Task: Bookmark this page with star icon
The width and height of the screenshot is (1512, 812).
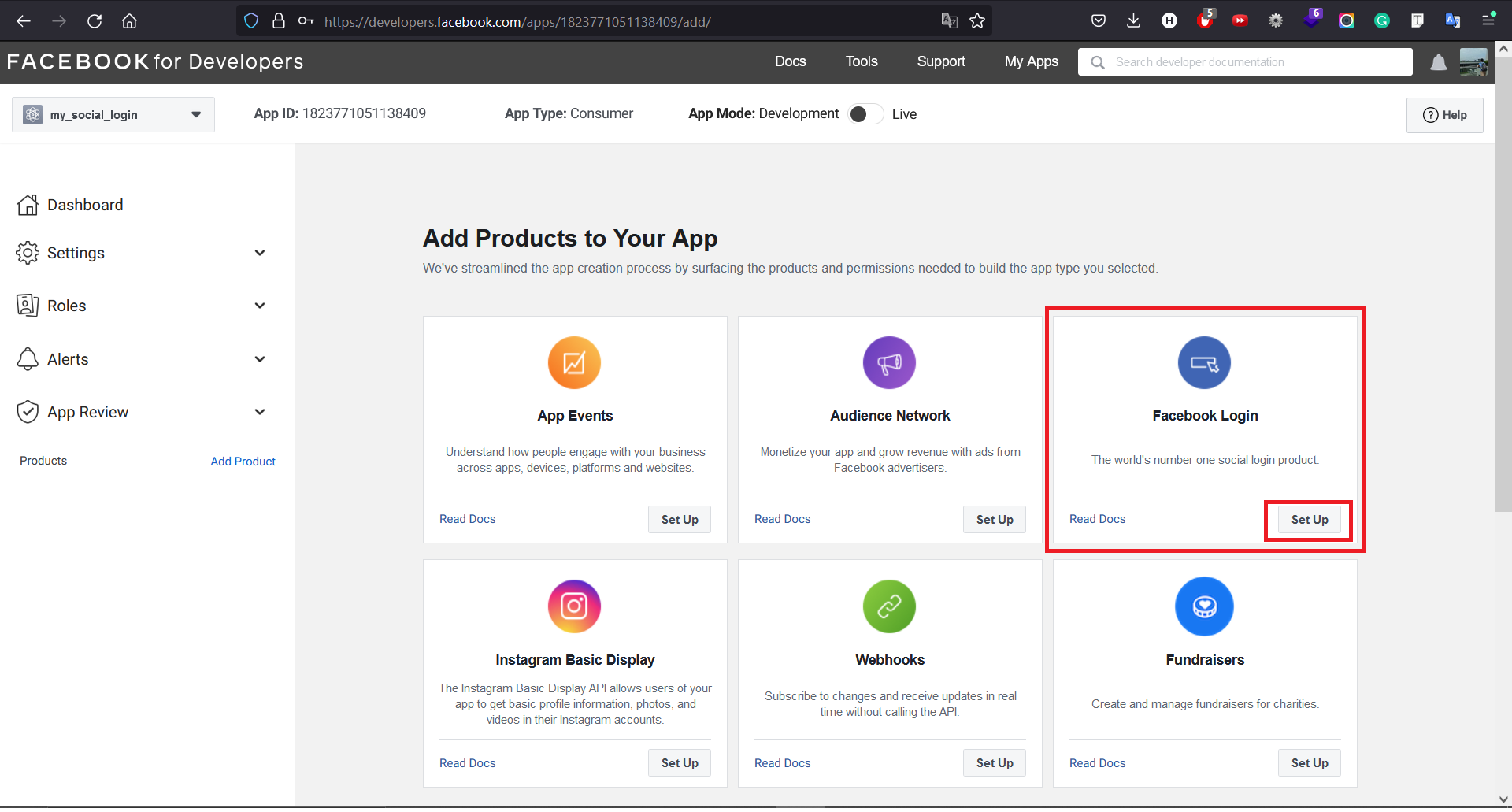Action: (977, 21)
